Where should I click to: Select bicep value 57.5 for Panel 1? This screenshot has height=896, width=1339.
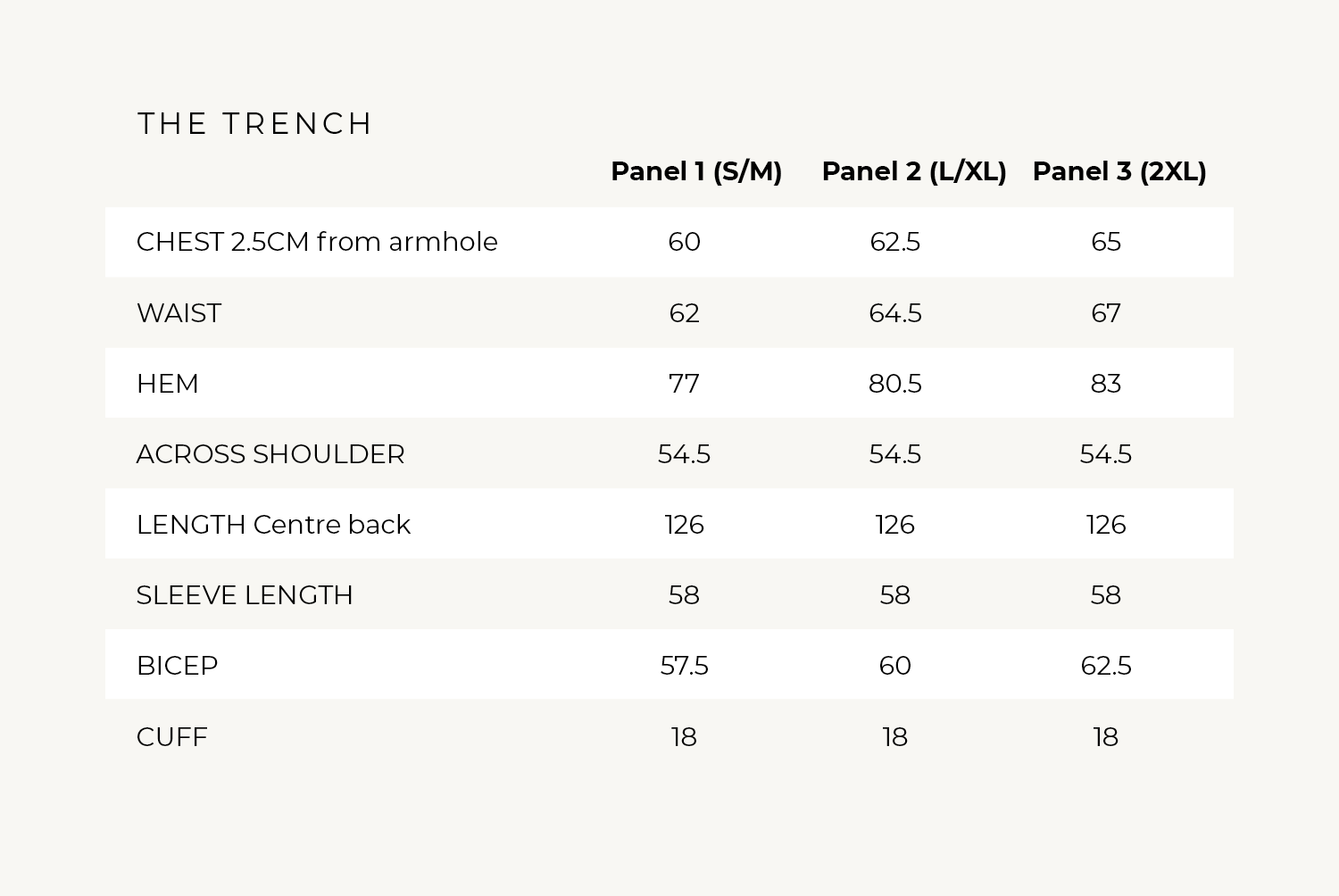click(684, 666)
